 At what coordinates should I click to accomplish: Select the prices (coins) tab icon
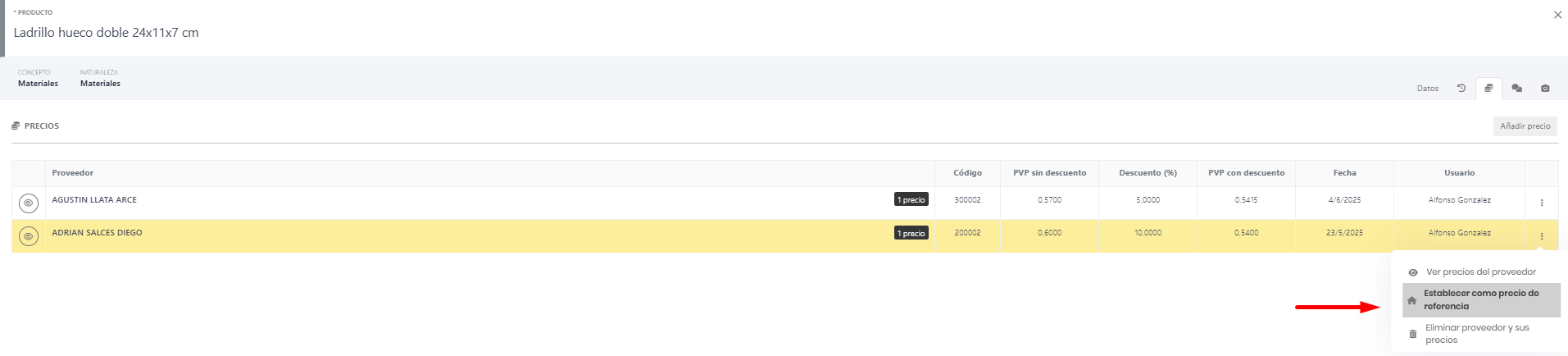coord(1488,89)
